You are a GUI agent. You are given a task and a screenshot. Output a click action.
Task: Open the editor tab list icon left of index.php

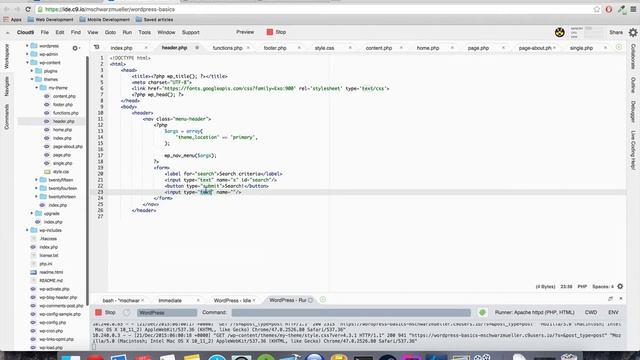point(97,47)
